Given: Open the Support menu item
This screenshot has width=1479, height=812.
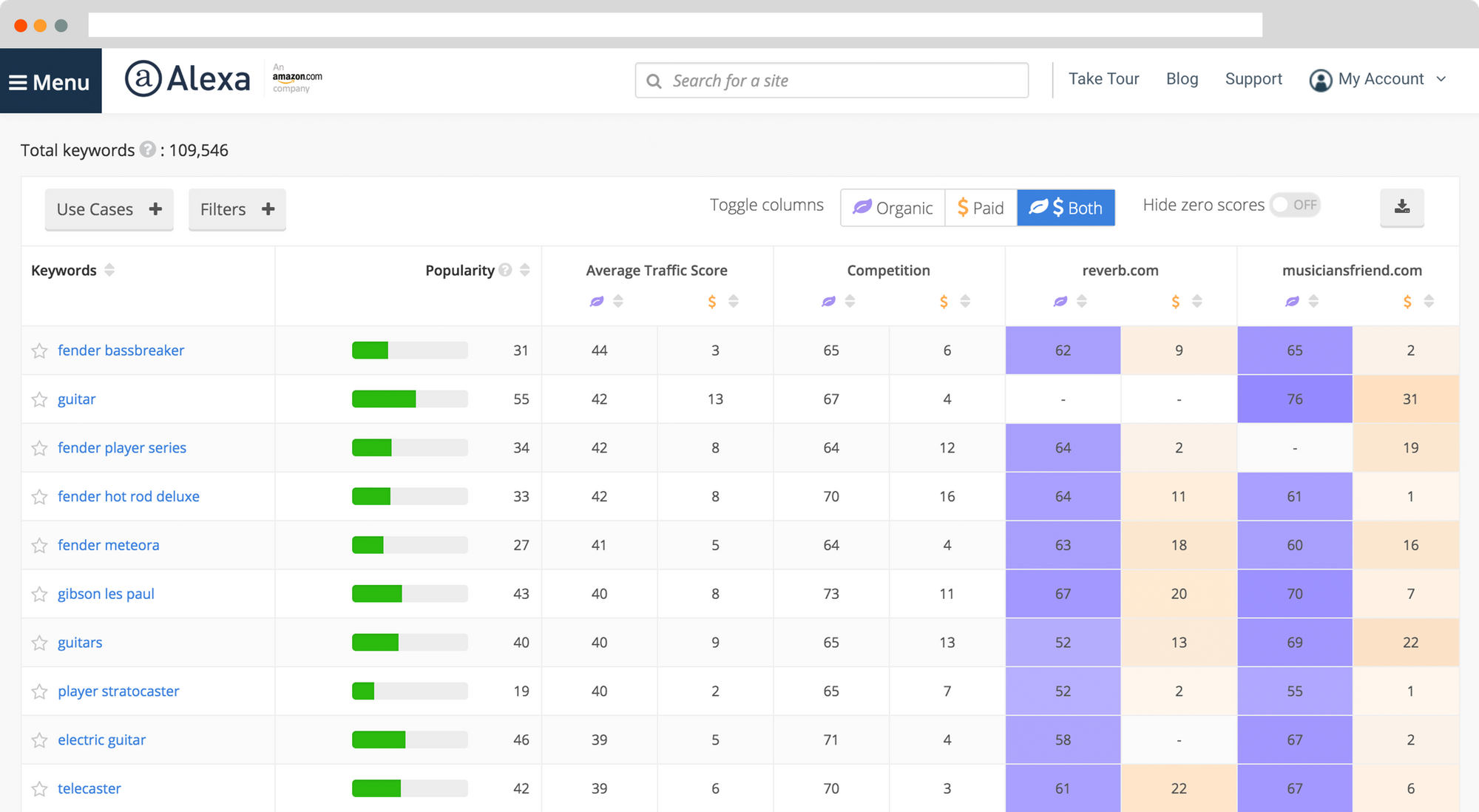Looking at the screenshot, I should [1253, 80].
